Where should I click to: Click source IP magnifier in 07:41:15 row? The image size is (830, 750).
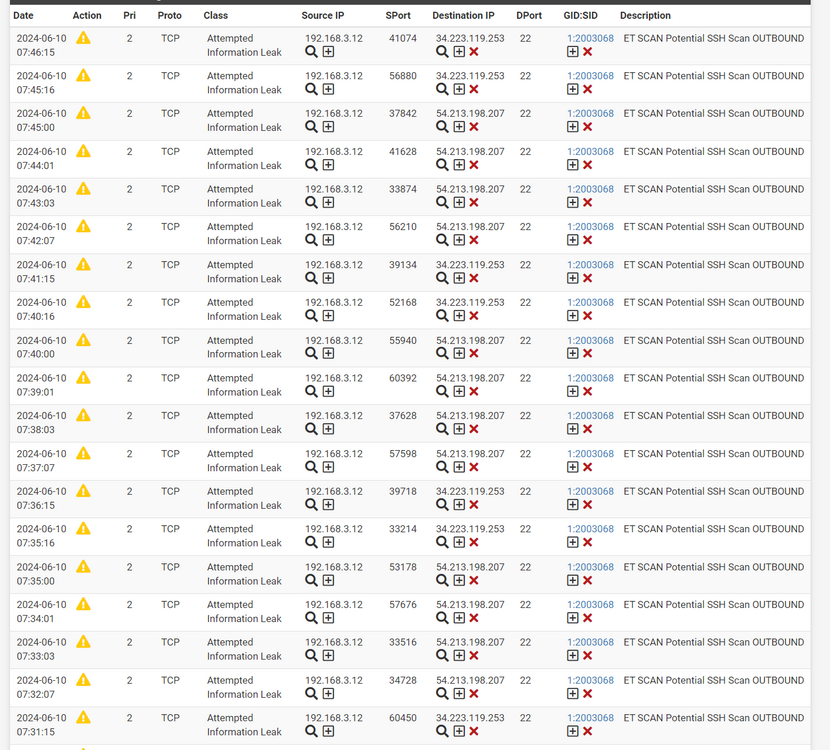(x=311, y=278)
